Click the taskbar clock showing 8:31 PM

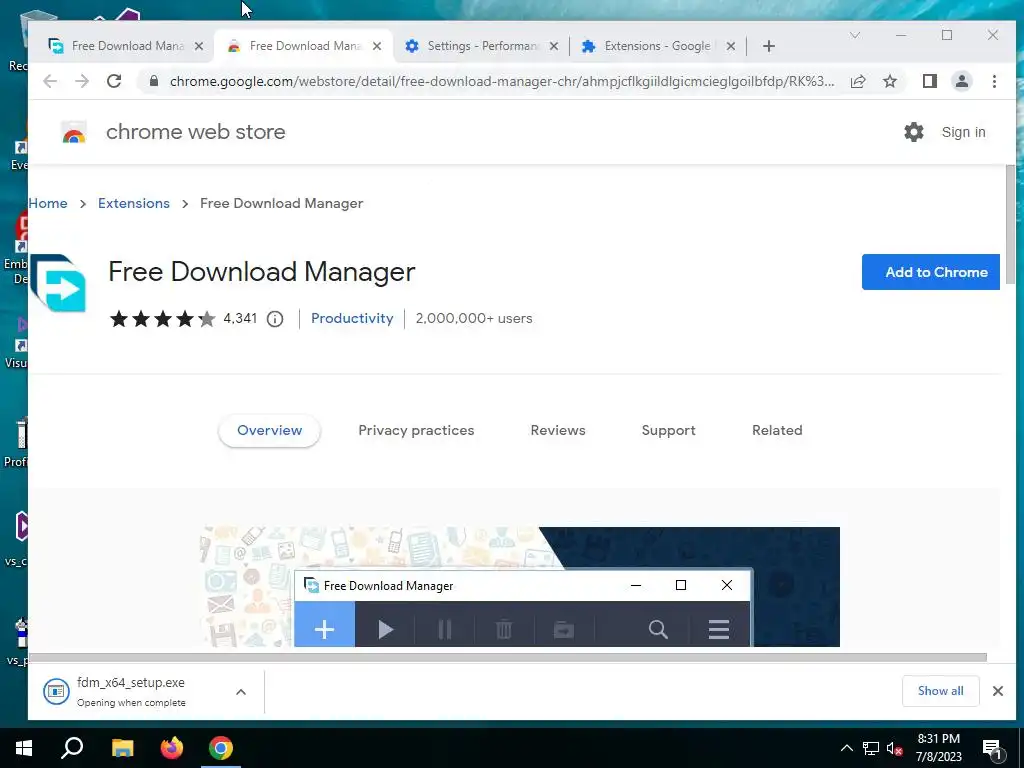click(x=938, y=748)
